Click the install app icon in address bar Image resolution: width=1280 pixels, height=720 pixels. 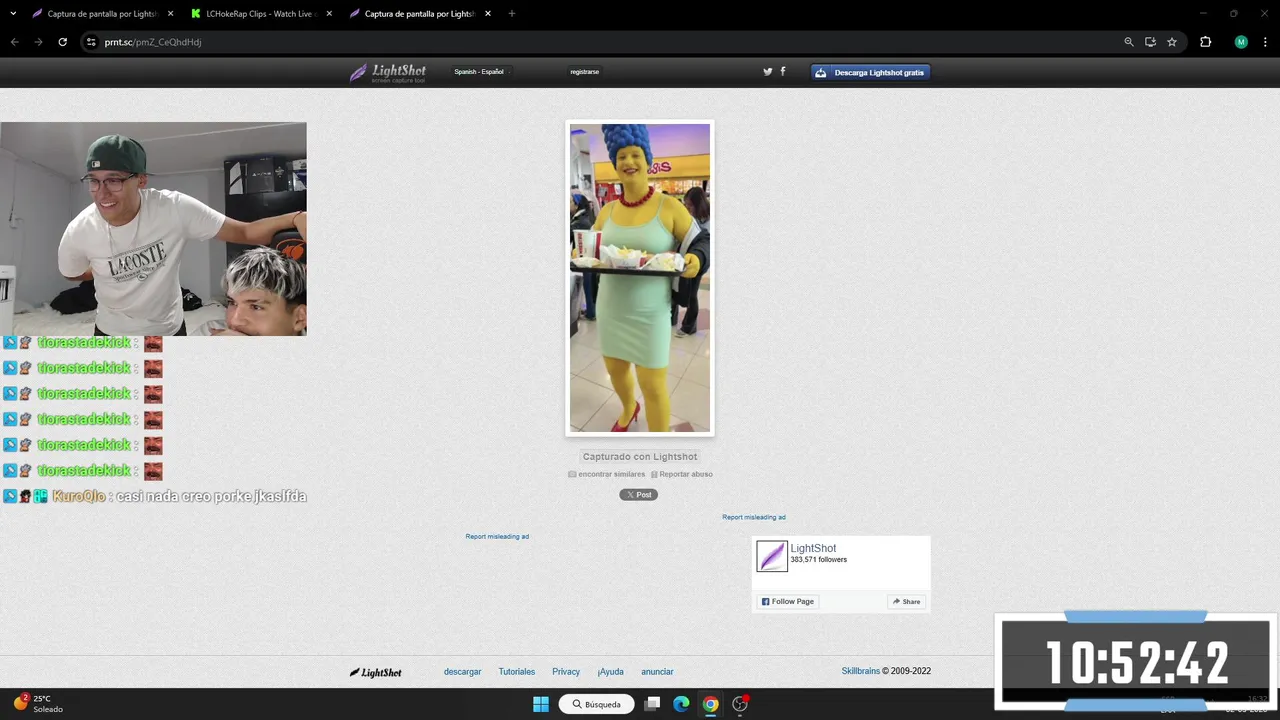click(1150, 42)
